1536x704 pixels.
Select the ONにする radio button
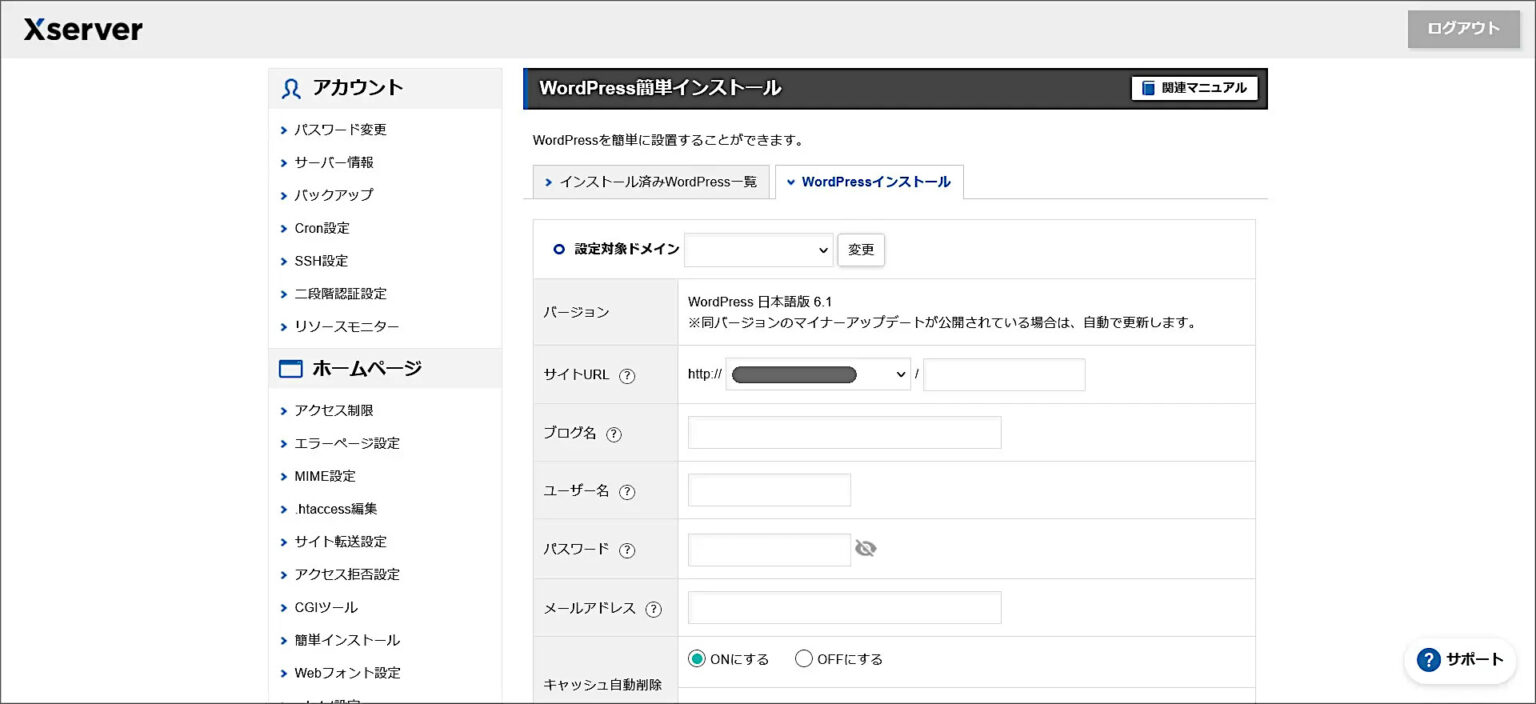(x=697, y=659)
